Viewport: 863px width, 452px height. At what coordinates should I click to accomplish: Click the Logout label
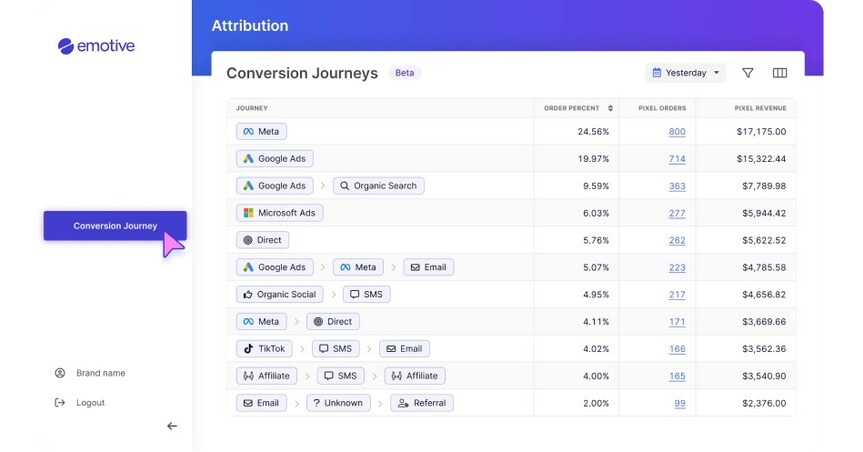tap(90, 402)
